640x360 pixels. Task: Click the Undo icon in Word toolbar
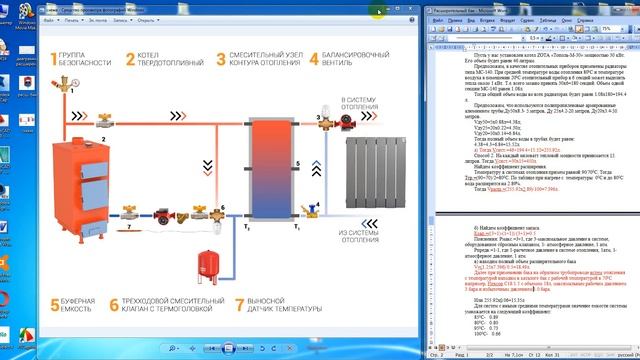[545, 29]
